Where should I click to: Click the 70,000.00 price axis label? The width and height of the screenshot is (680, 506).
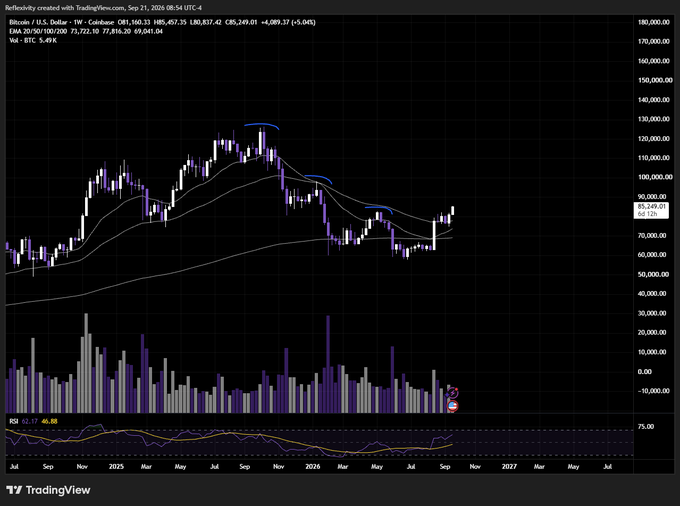[652, 235]
